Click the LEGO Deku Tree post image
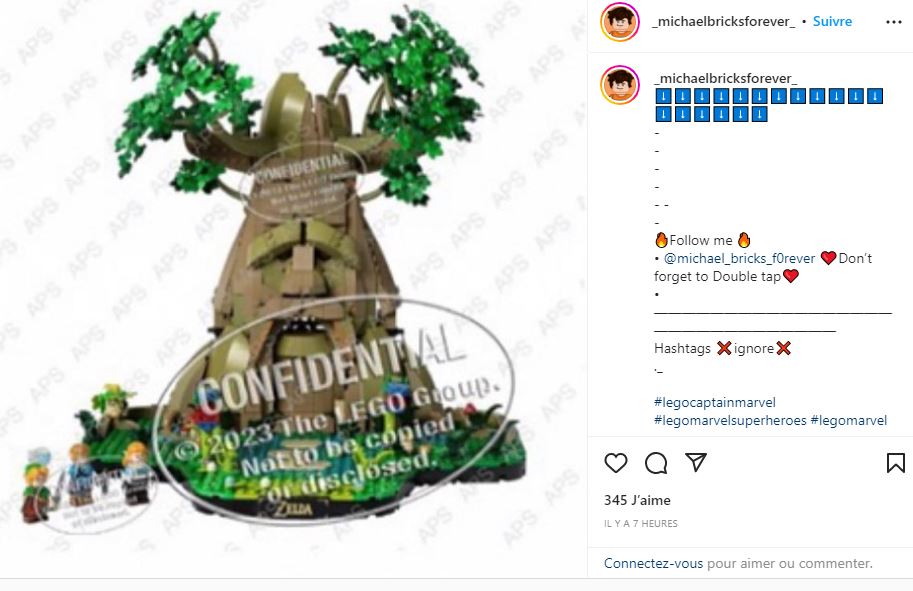The height and width of the screenshot is (591, 913). point(293,288)
